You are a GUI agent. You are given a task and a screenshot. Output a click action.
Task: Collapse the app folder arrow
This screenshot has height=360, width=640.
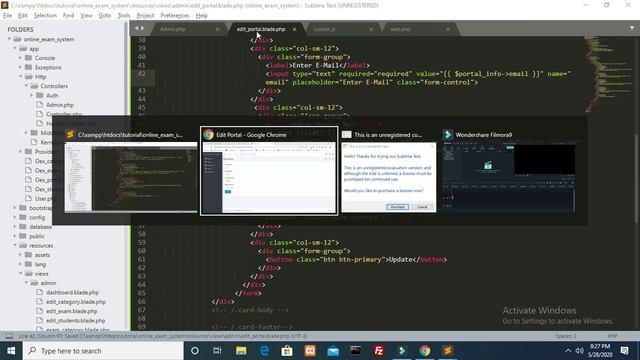[15, 49]
